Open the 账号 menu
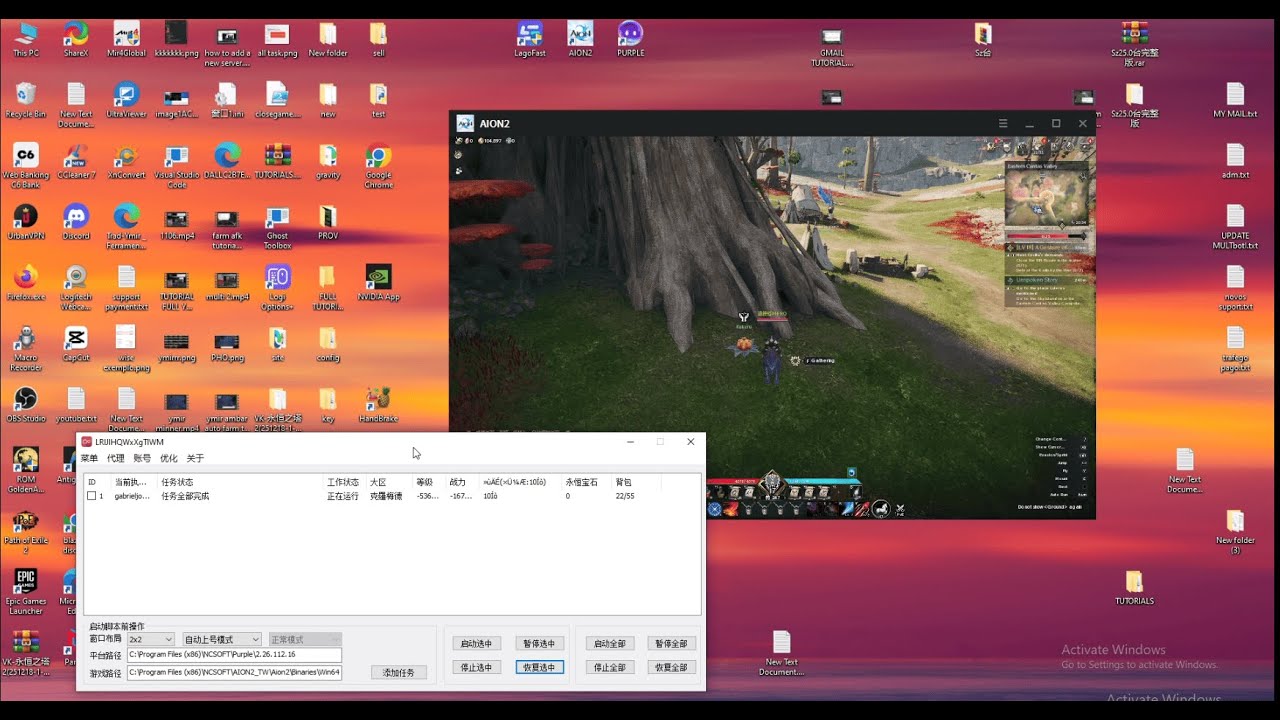 pos(142,458)
